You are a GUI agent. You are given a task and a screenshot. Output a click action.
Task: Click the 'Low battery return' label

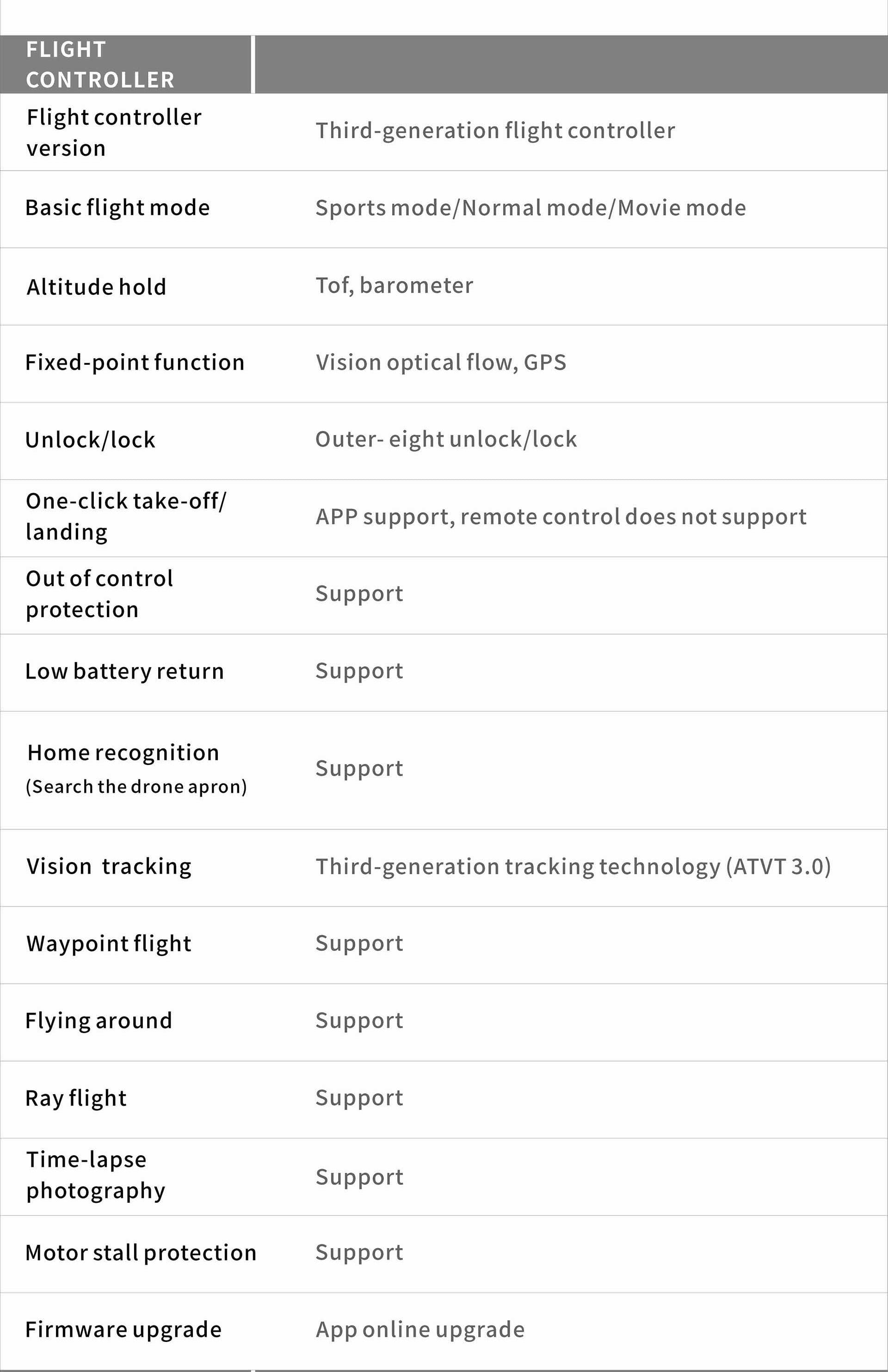[124, 672]
